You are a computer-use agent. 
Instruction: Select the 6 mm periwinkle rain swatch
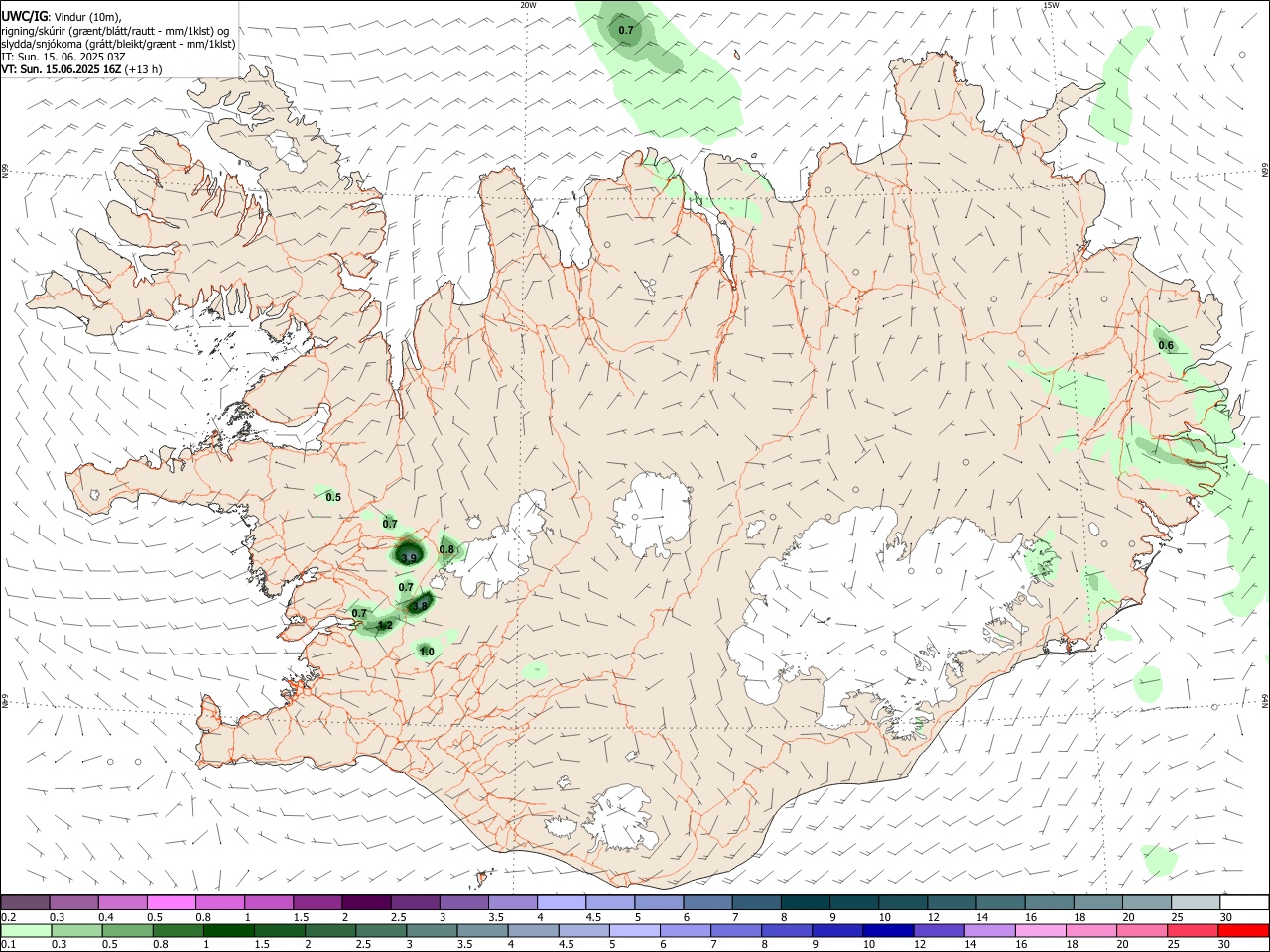pos(685,931)
